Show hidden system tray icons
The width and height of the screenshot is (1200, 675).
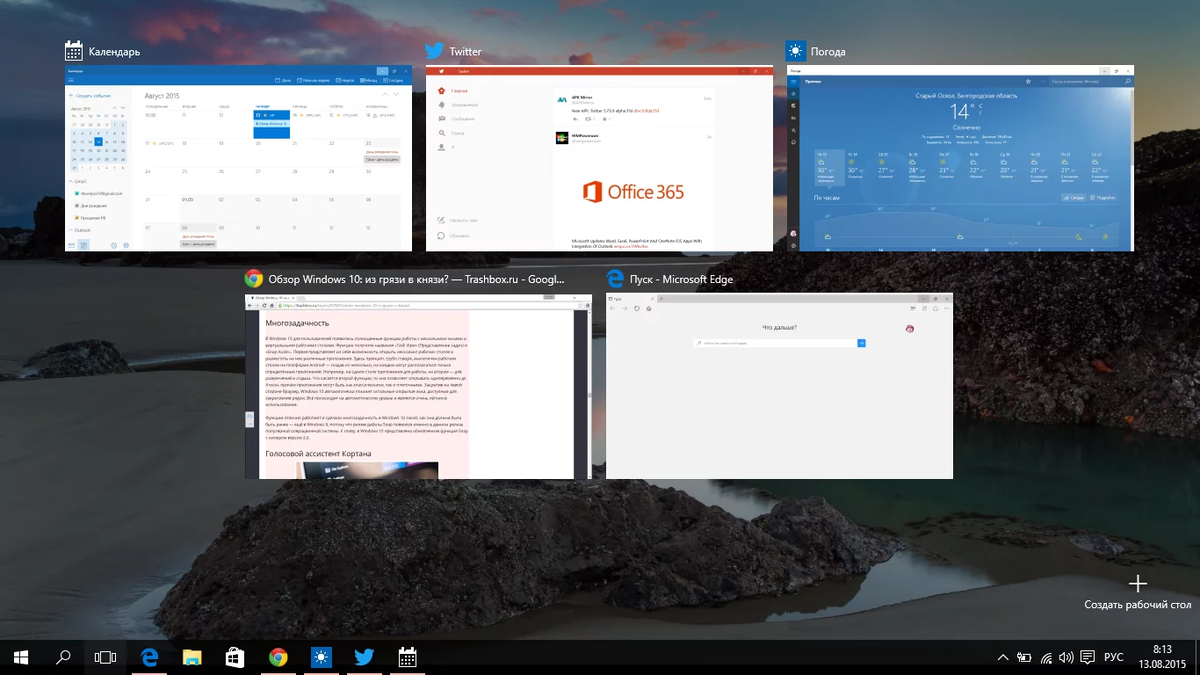1003,657
